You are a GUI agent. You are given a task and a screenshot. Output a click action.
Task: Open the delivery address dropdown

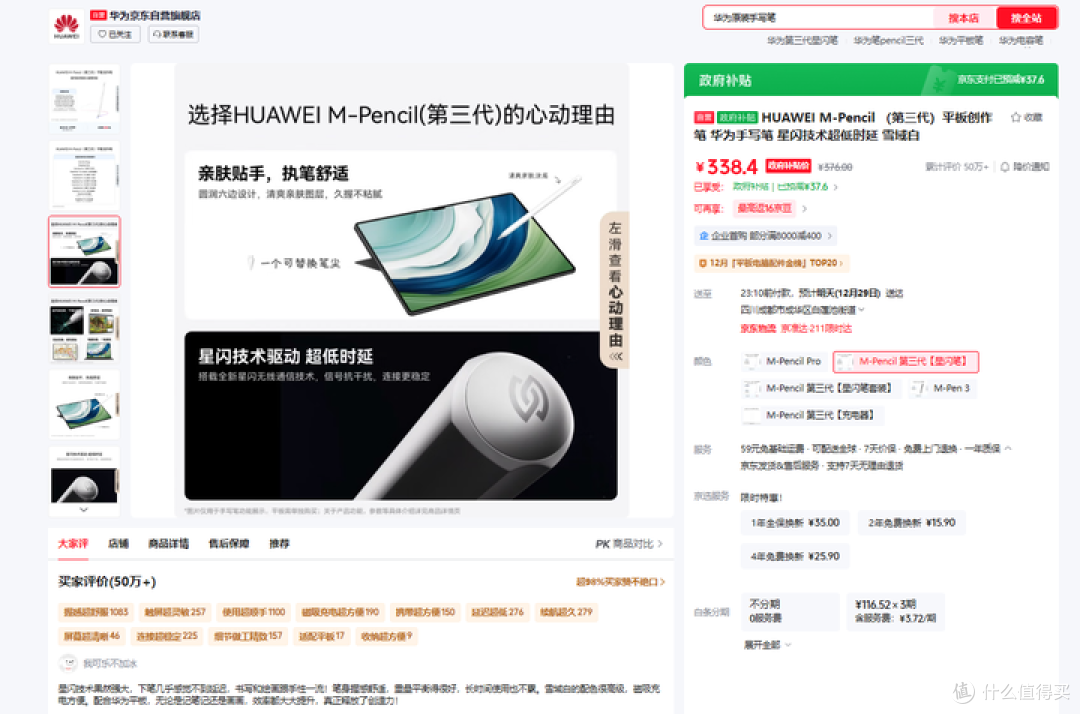[x=802, y=311]
